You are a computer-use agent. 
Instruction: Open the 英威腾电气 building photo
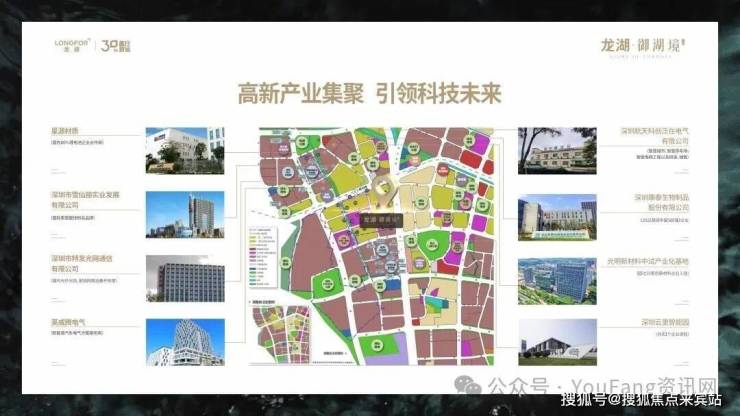(x=185, y=341)
